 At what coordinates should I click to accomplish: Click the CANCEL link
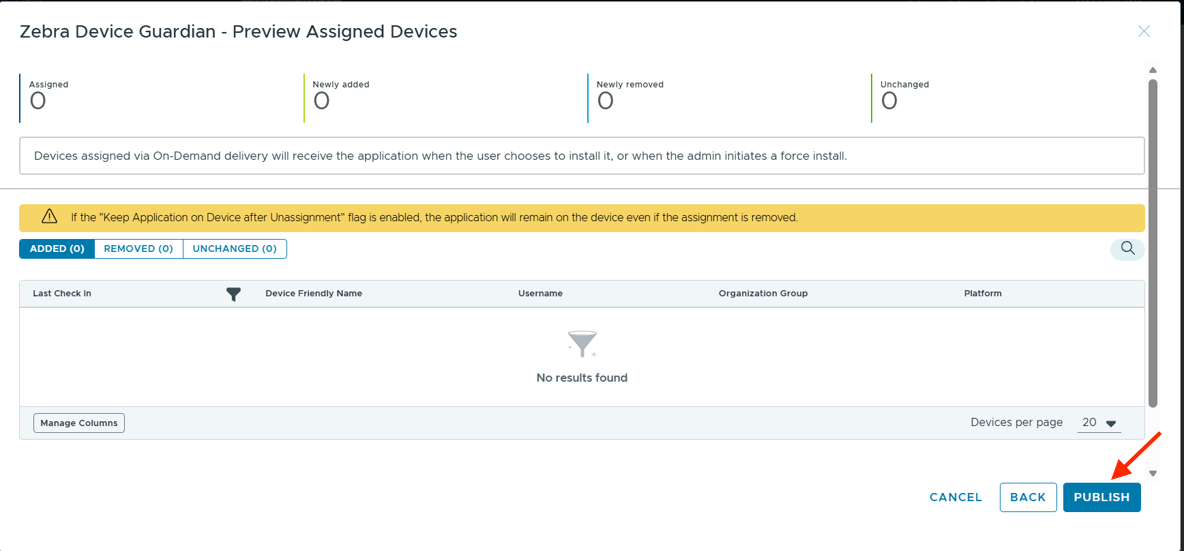955,497
